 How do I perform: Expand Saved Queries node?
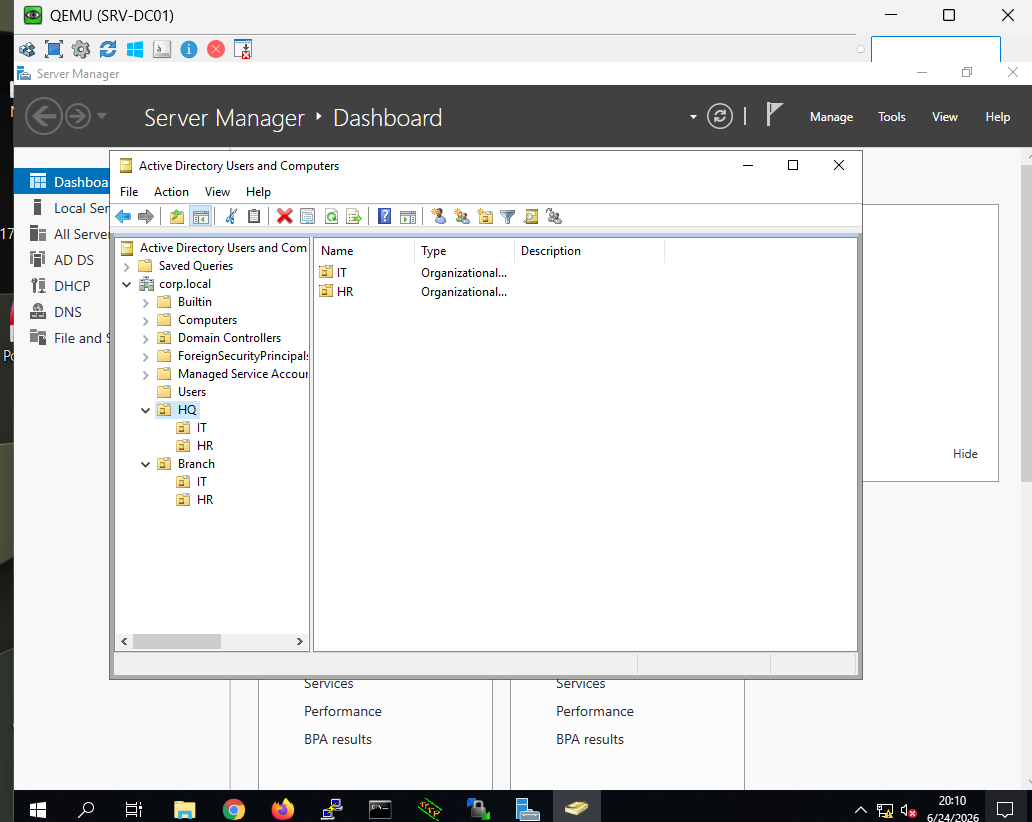coord(126,267)
